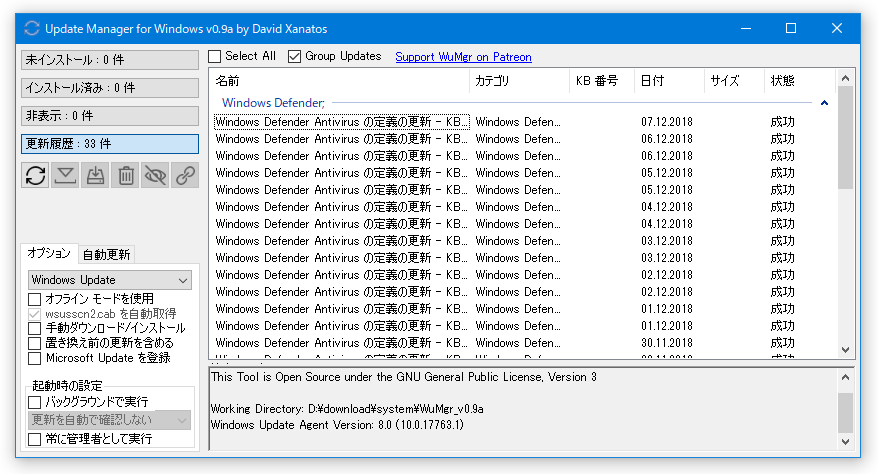878x474 pixels.
Task: Enable 置き換え前の更新を含める checkbox
Action: [35, 343]
